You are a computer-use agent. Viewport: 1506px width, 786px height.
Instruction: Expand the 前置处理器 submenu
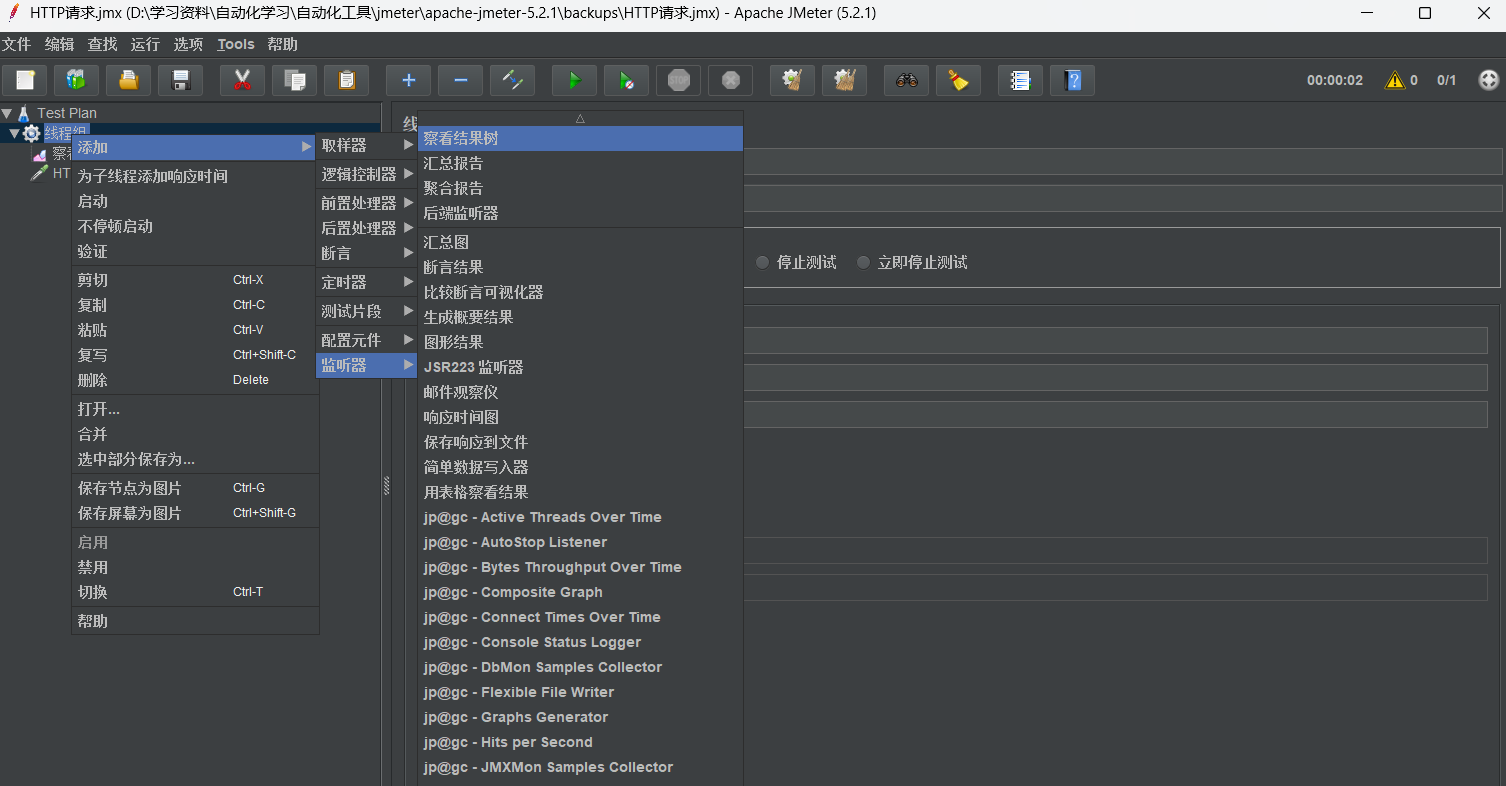pyautogui.click(x=366, y=203)
